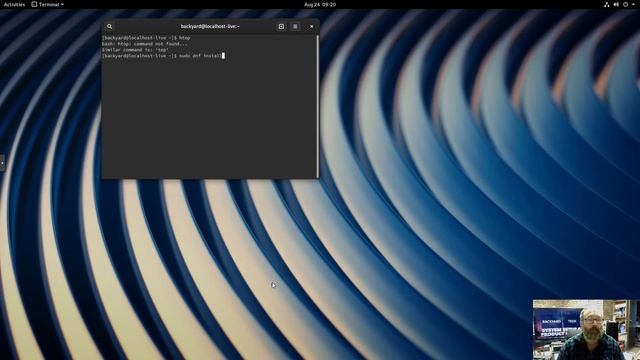Open the terminal hamburger menu

296,27
